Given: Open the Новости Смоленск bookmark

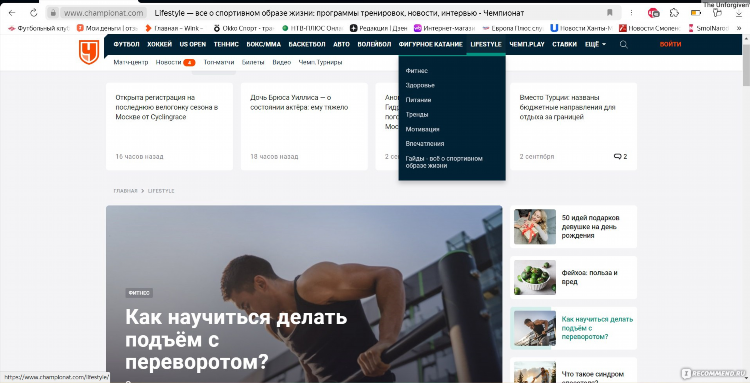Looking at the screenshot, I should (x=649, y=28).
